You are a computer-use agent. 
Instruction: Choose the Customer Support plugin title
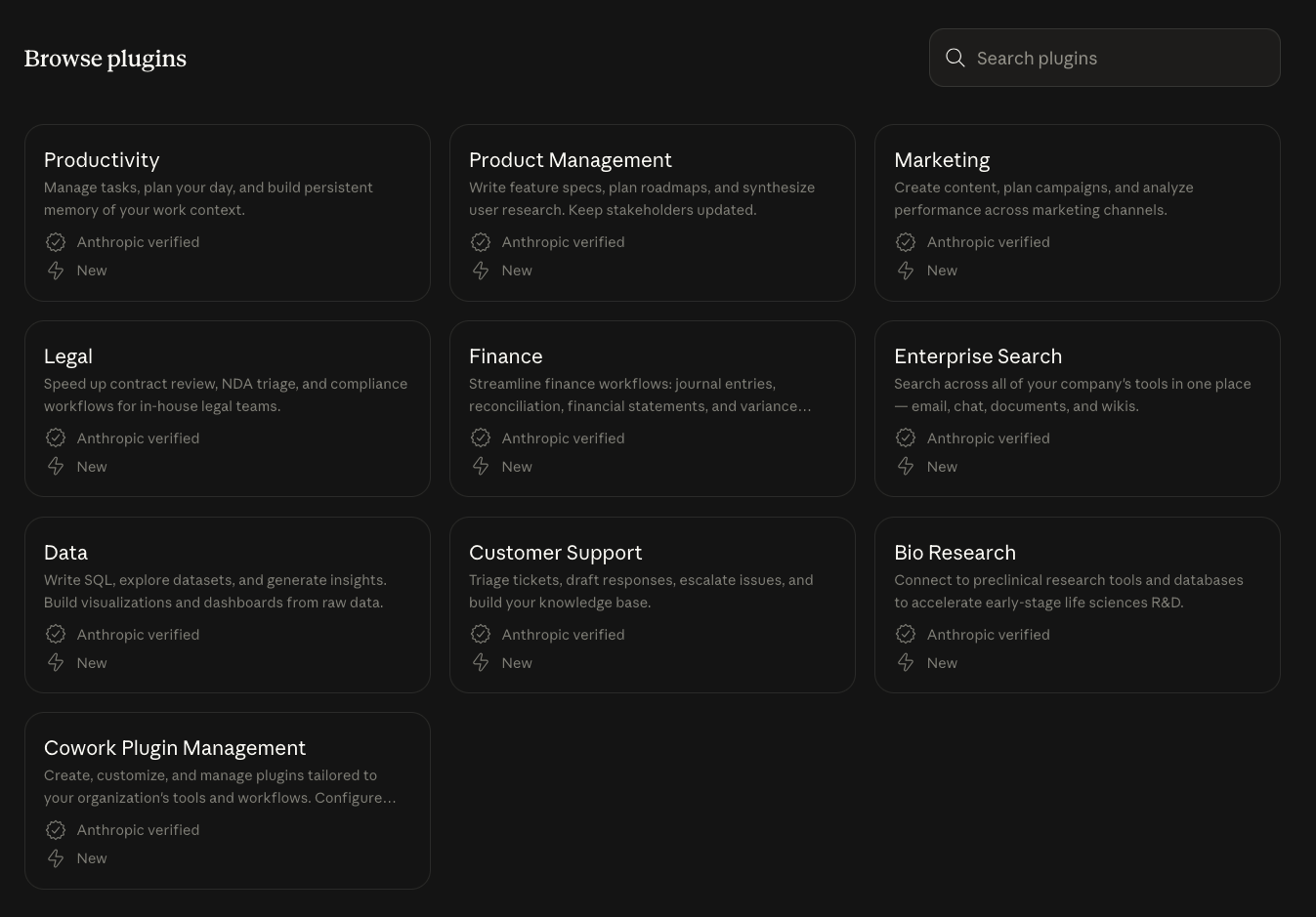[x=555, y=553]
